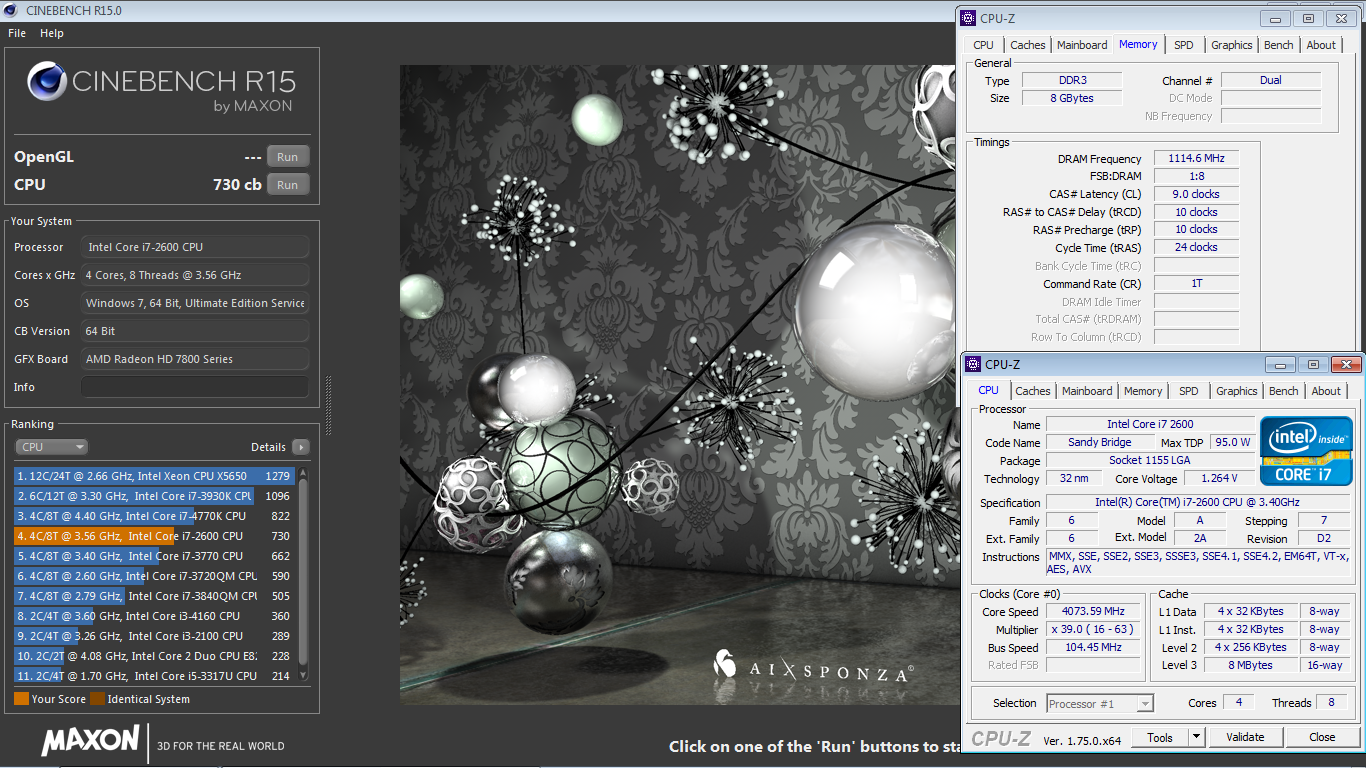Viewport: 1366px width, 768px height.
Task: Open the CPU ranking type dropdown
Action: (51, 447)
